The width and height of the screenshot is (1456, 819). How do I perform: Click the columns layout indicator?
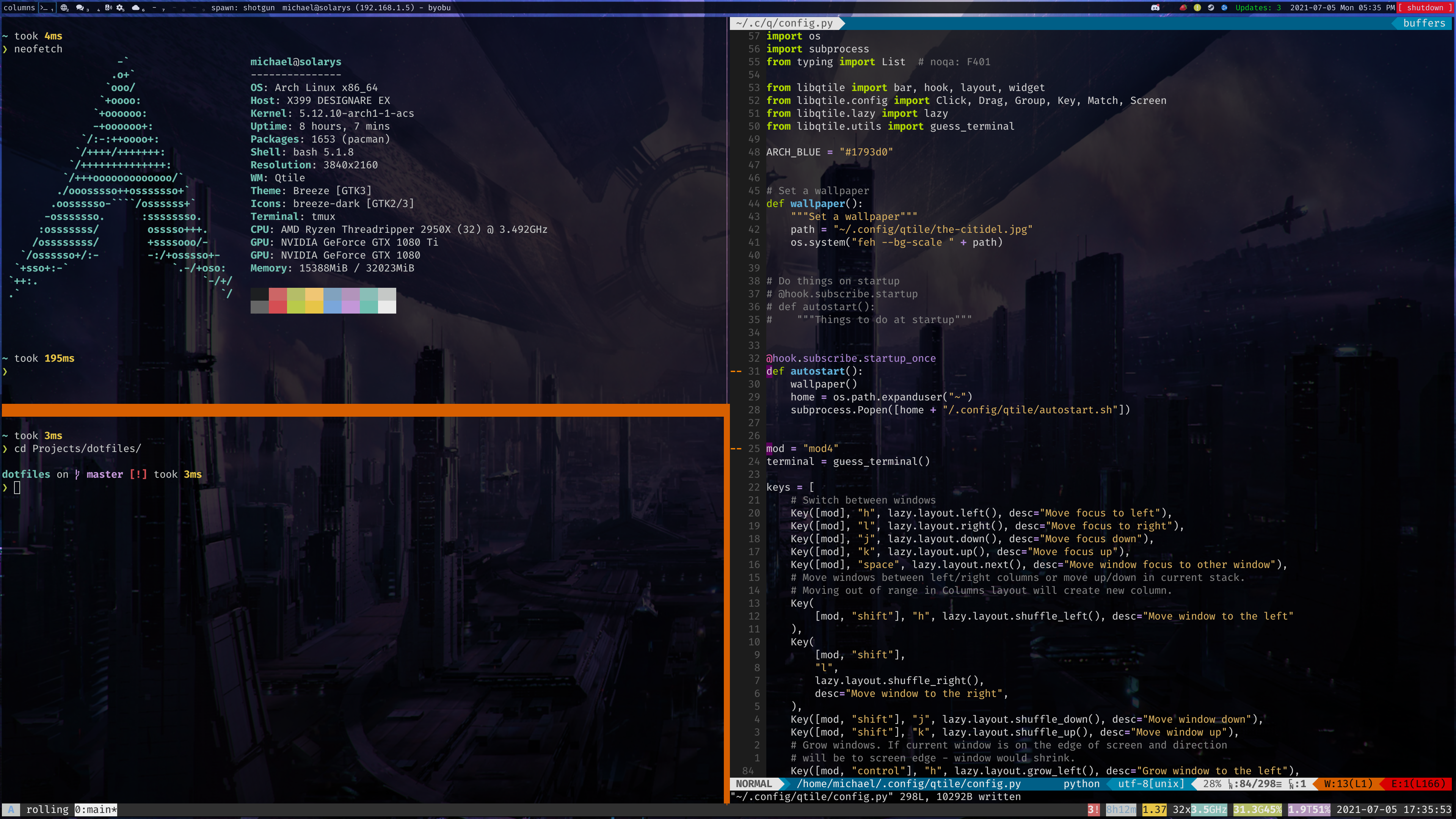(19, 8)
